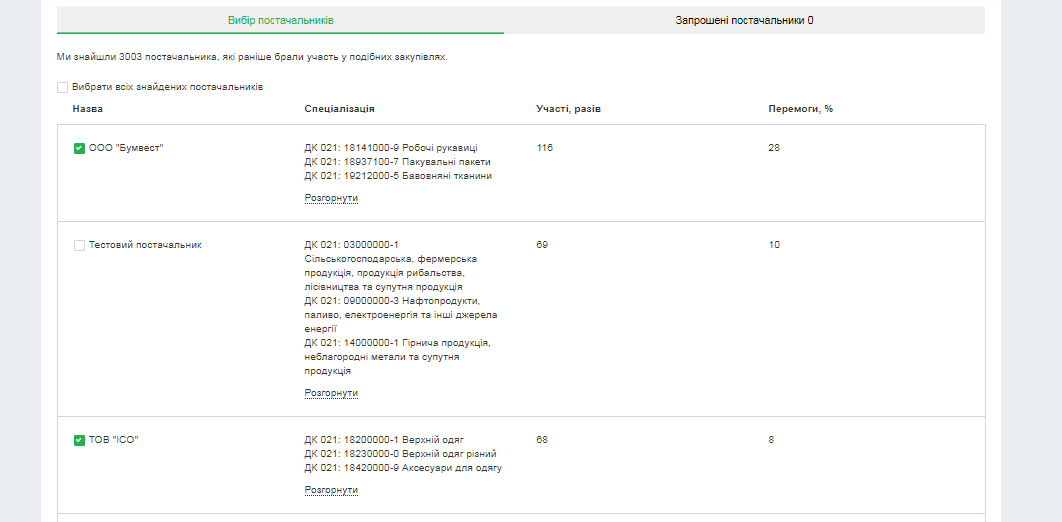The height and width of the screenshot is (522, 1062).
Task: Select the ТОВ "ICO" supplier name
Action: 113,440
